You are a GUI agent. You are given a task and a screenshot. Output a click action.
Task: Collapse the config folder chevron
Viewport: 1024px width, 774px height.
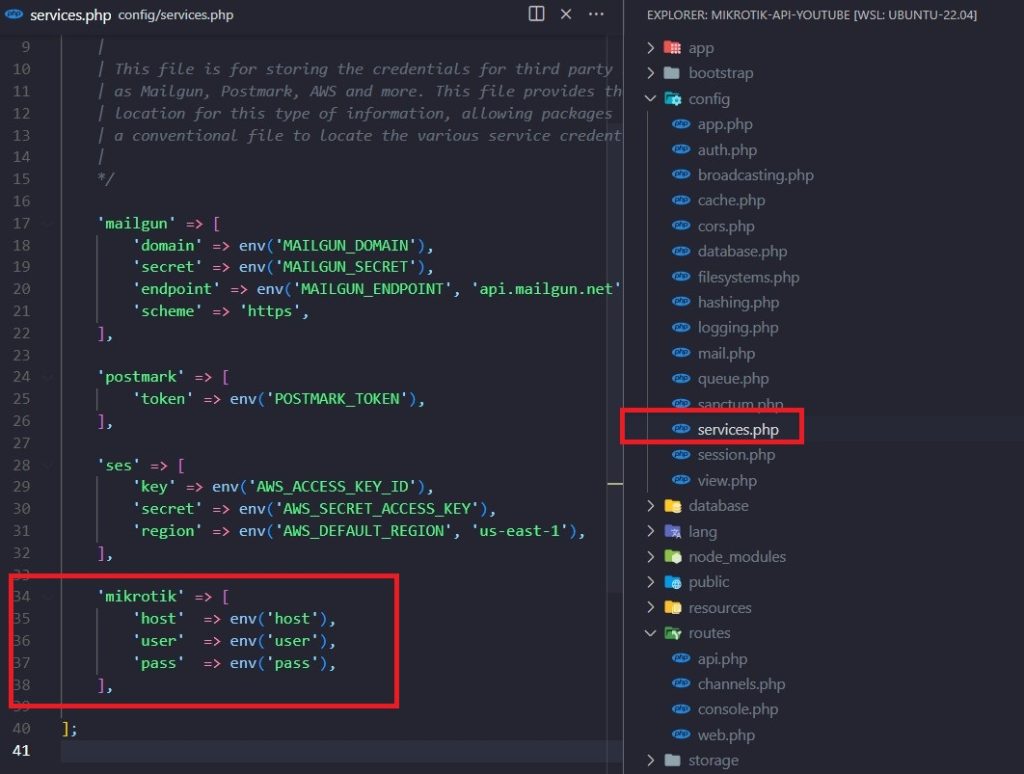click(652, 99)
